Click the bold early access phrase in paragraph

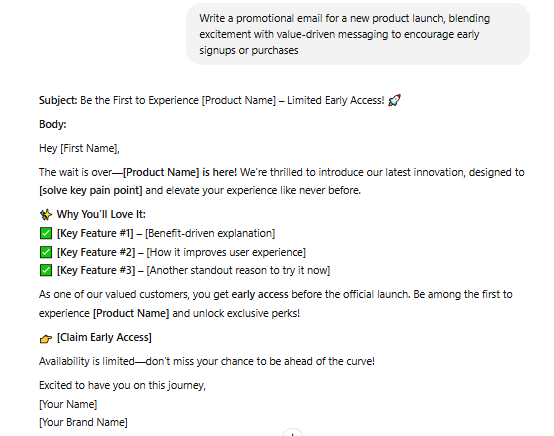pyautogui.click(x=260, y=294)
